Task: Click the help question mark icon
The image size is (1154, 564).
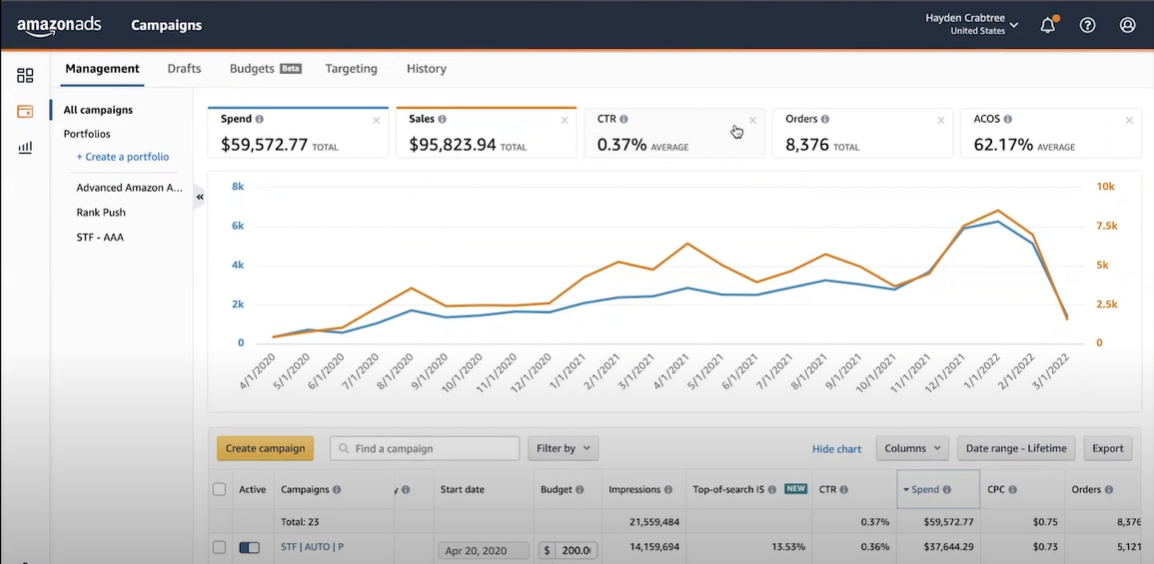Action: (x=1087, y=25)
